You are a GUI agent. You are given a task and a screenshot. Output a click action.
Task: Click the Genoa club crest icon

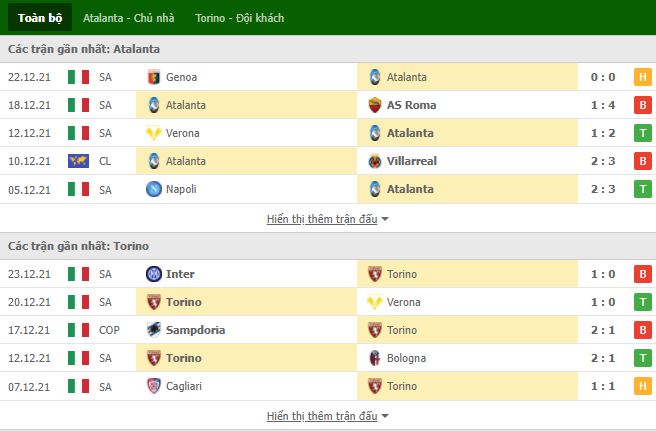point(154,77)
